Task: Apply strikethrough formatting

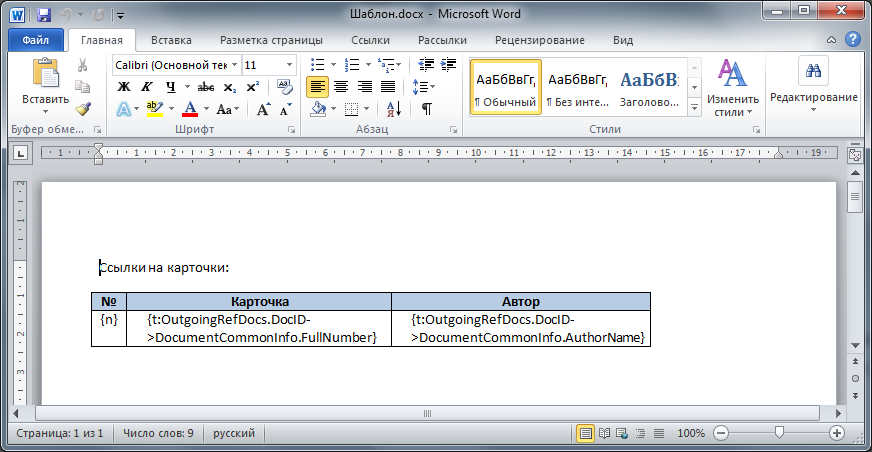Action: pyautogui.click(x=206, y=87)
